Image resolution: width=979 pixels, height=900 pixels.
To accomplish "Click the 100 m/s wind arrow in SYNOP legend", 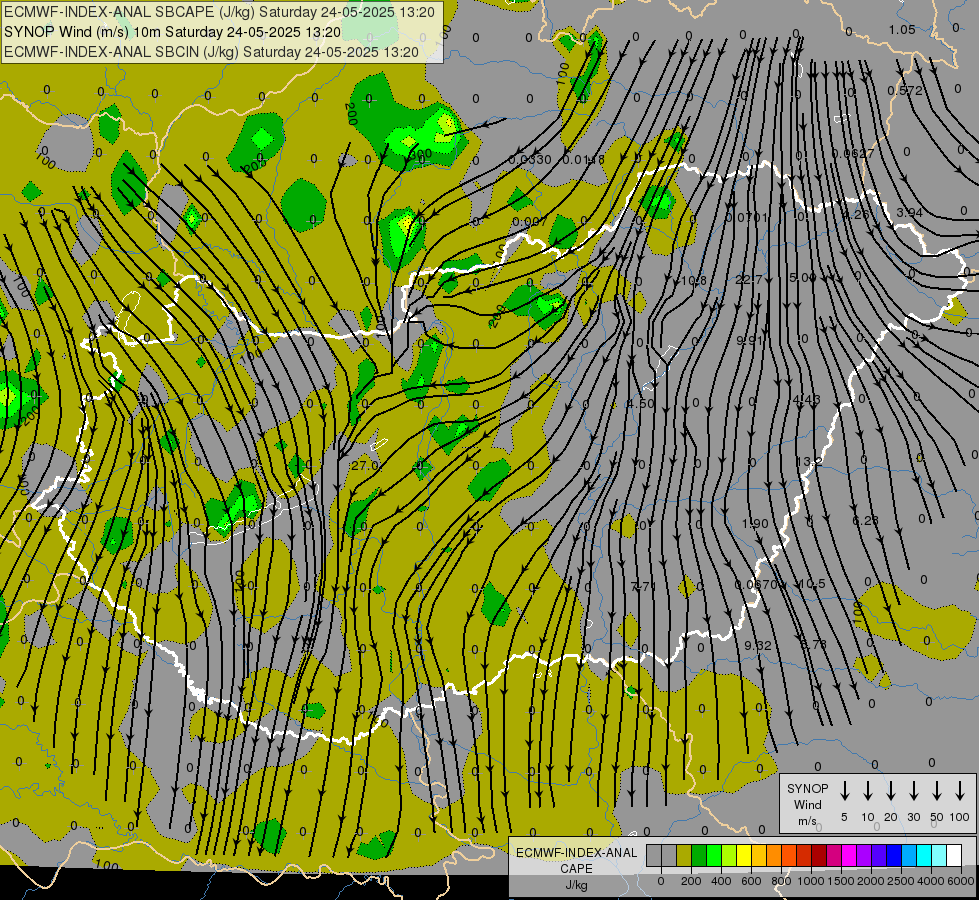I will pyautogui.click(x=960, y=791).
